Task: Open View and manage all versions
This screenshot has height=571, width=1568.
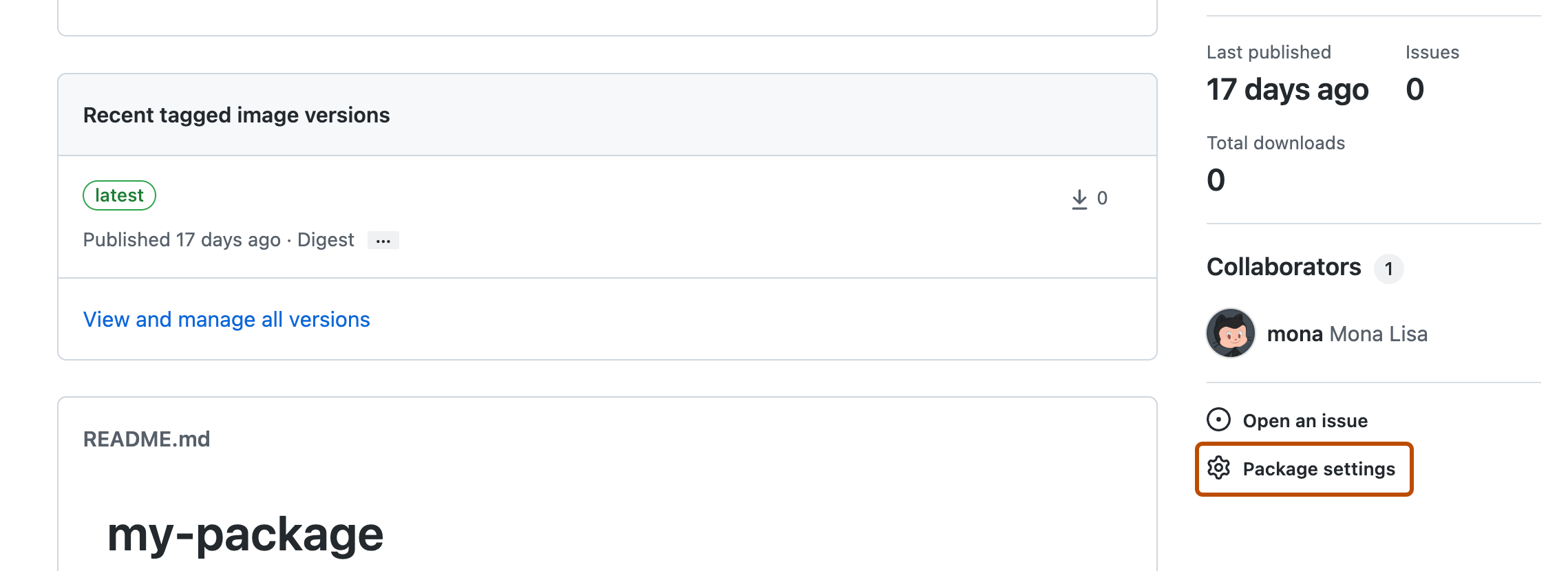Action: [226, 319]
